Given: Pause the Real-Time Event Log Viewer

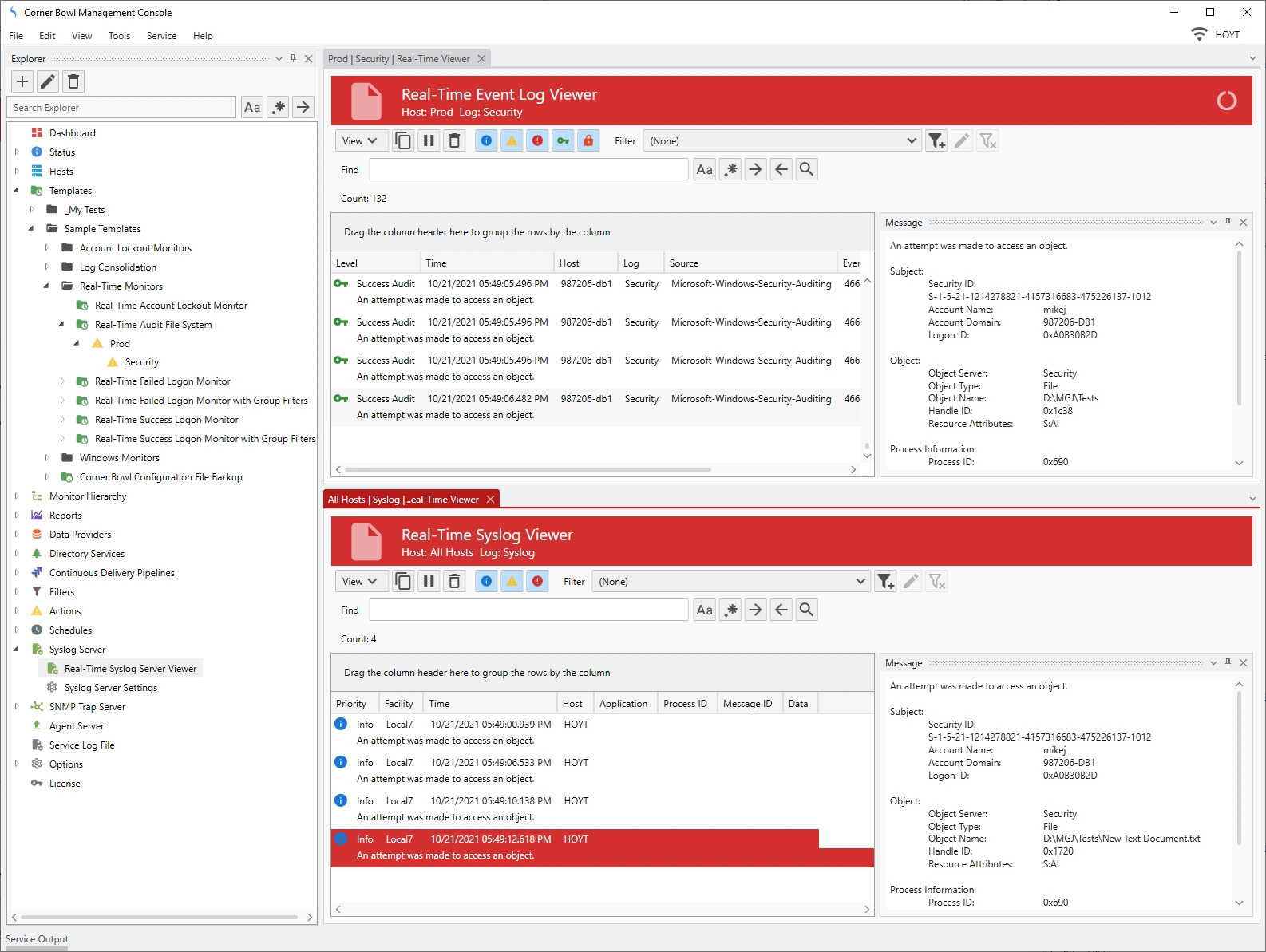Looking at the screenshot, I should [429, 141].
